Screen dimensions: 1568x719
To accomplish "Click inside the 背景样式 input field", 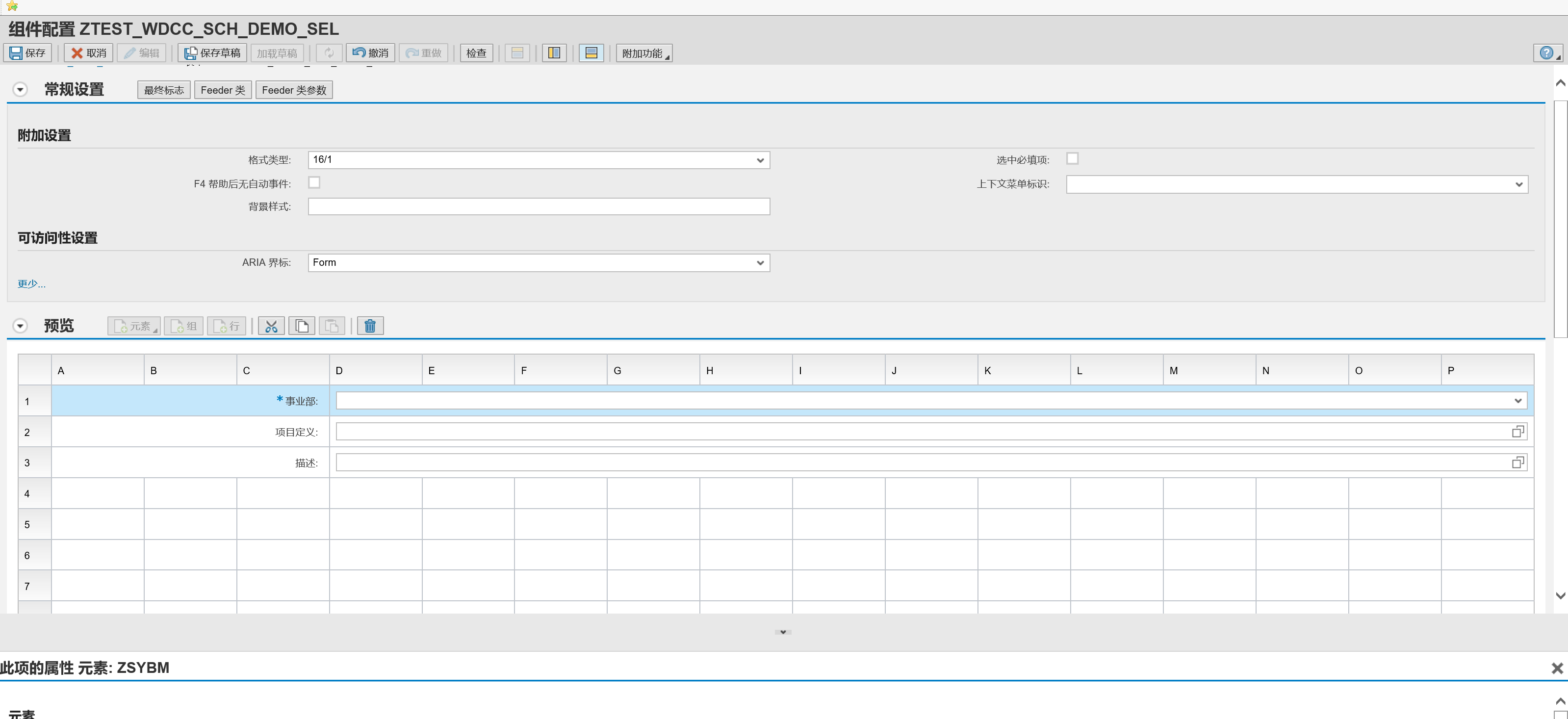I will point(538,207).
